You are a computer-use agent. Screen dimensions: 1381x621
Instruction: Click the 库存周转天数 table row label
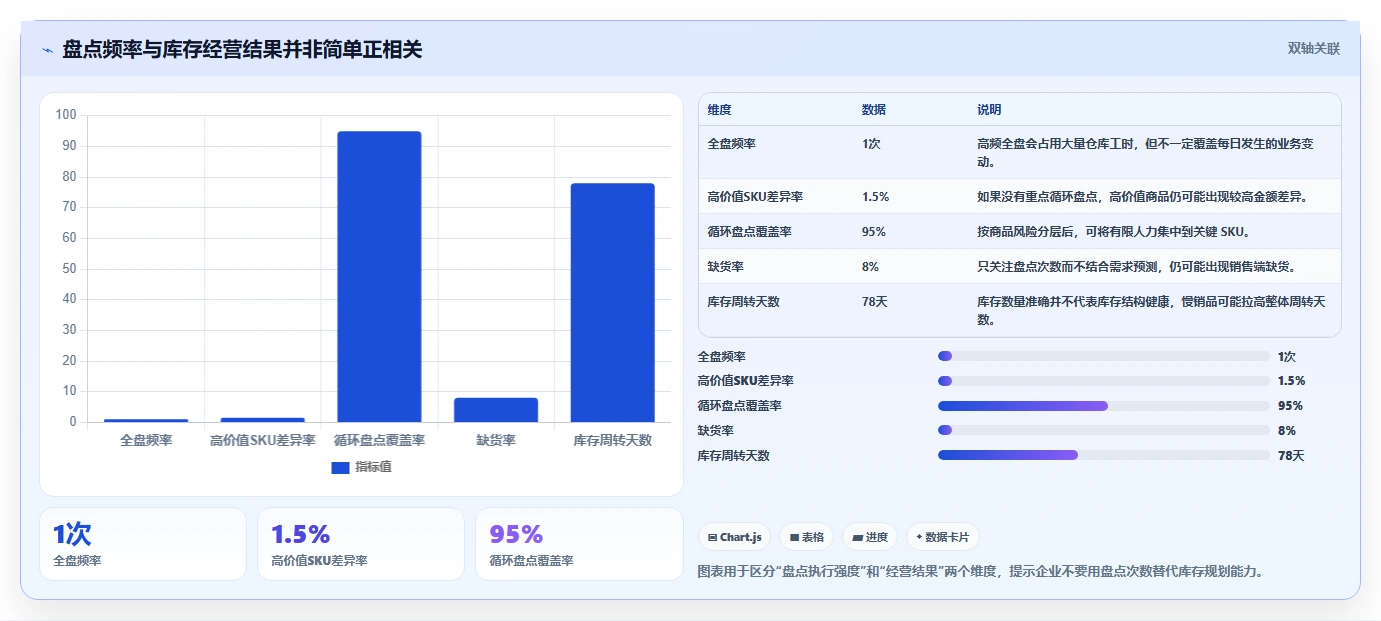coord(743,302)
